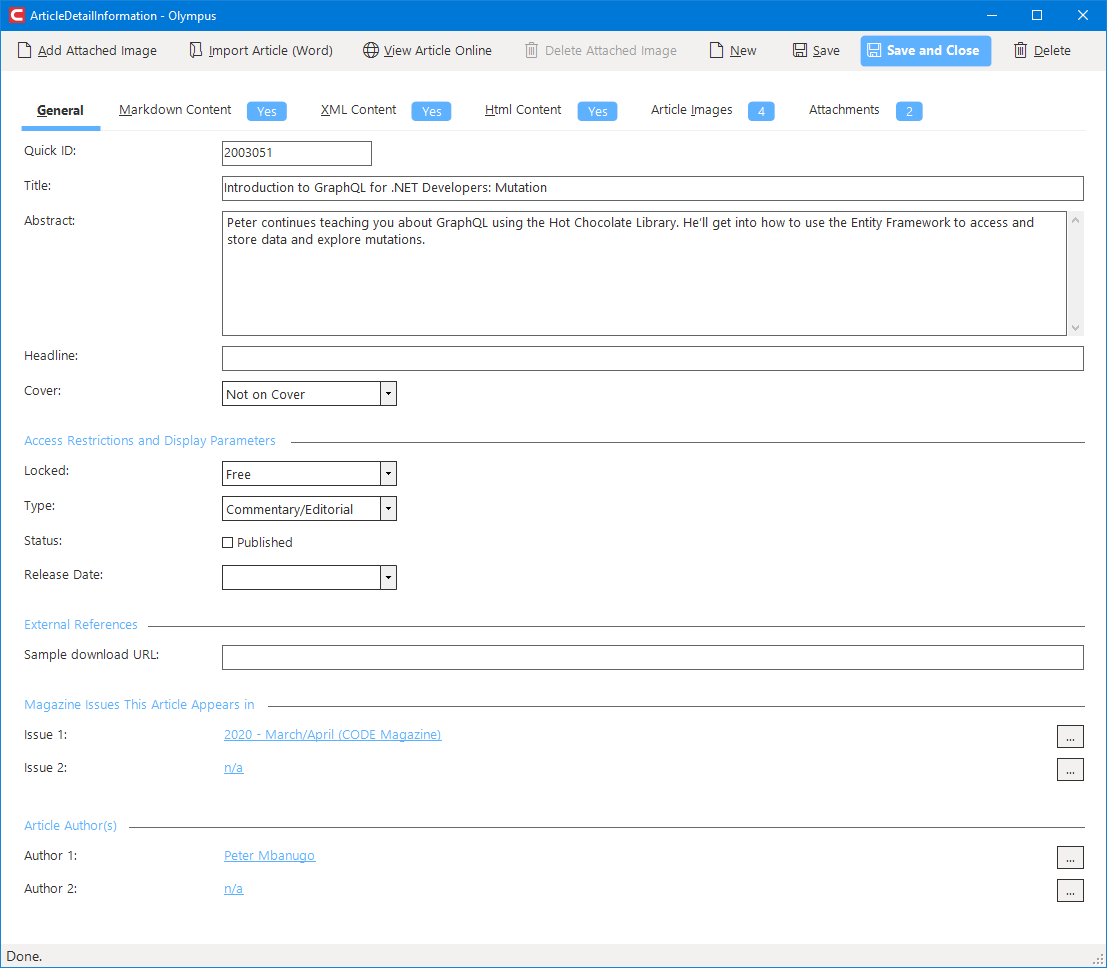The image size is (1107, 968).
Task: Click the browse button for Issue 1
Action: [x=1070, y=736]
